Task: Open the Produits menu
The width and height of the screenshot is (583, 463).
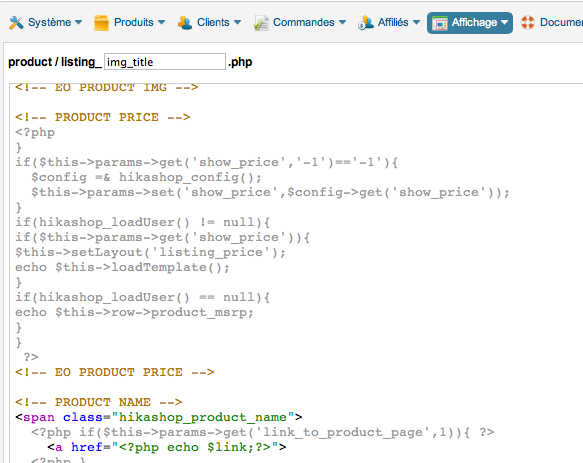Action: click(133, 22)
